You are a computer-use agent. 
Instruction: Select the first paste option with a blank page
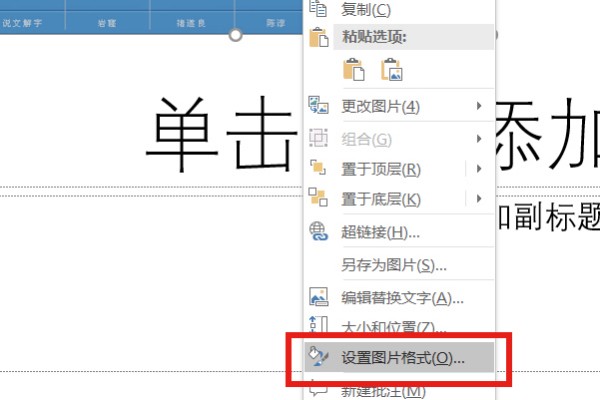[354, 69]
